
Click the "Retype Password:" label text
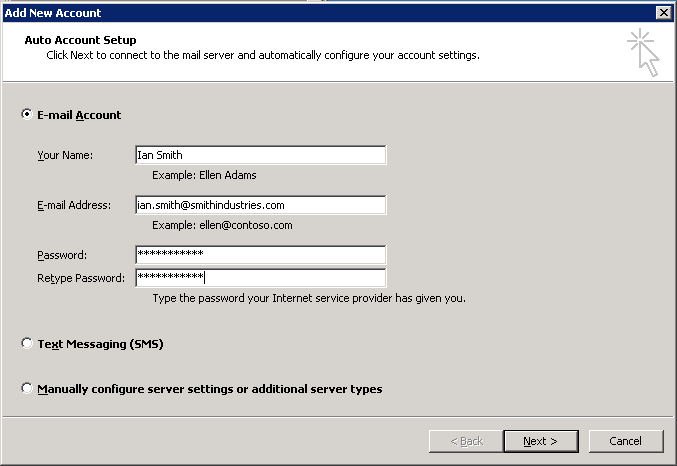pyautogui.click(x=81, y=278)
